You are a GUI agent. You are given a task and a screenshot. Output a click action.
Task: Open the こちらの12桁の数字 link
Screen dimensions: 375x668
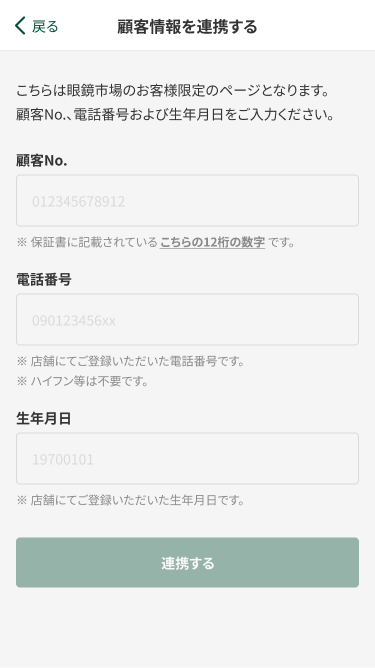pos(212,242)
